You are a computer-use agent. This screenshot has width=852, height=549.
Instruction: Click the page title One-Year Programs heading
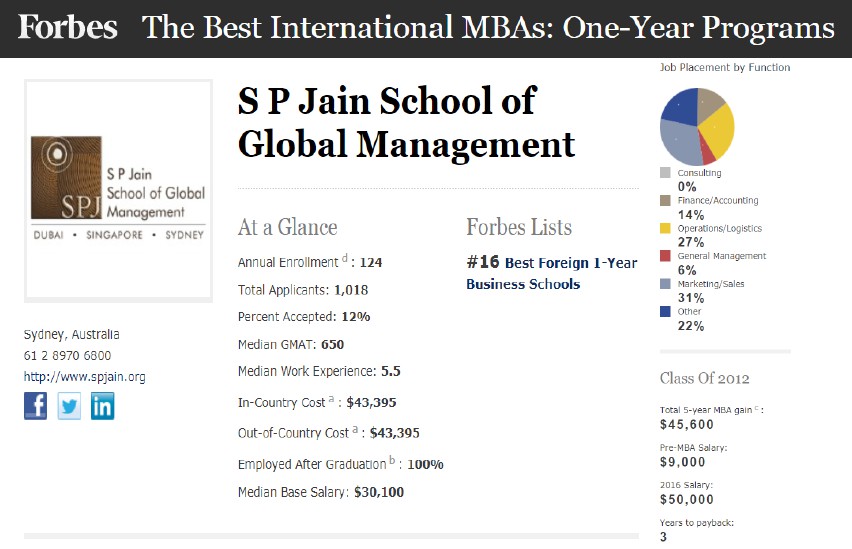[488, 27]
